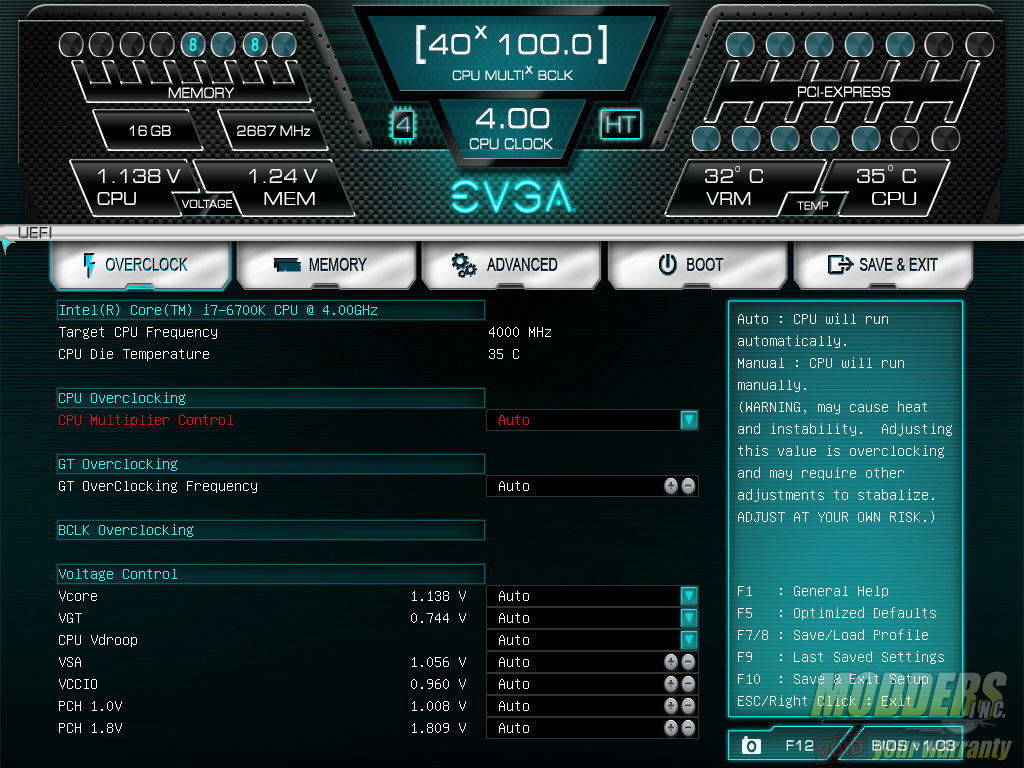Click the CPU Die Temperature 35 C value
The image size is (1024, 768).
pos(504,354)
